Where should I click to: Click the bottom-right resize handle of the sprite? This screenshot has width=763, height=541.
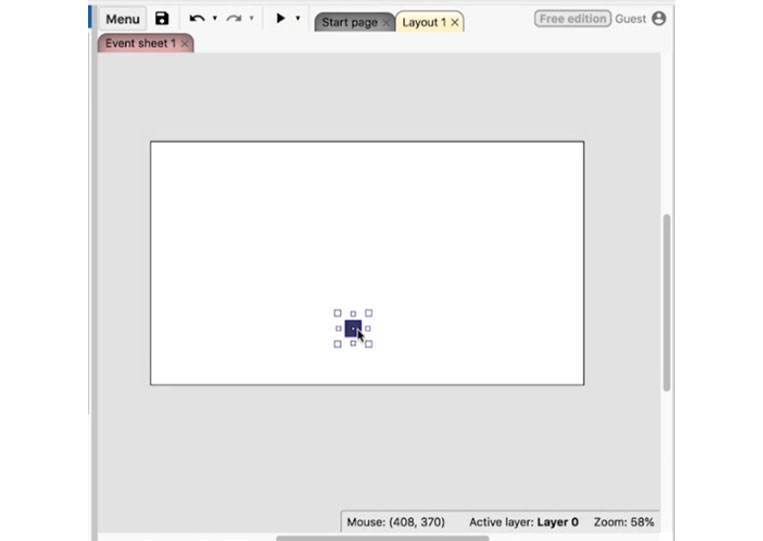point(369,344)
